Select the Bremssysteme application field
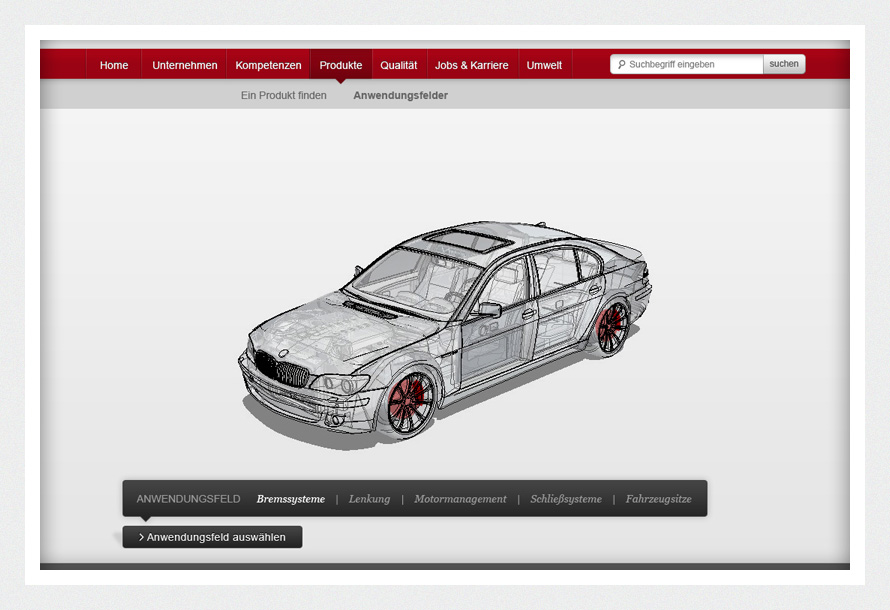 (291, 499)
